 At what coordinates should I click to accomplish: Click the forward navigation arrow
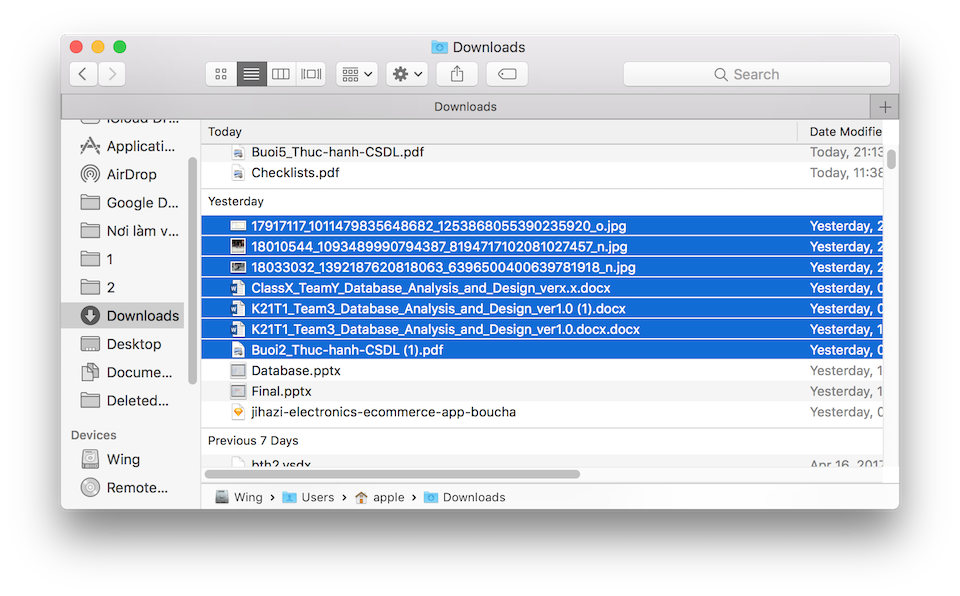point(110,73)
